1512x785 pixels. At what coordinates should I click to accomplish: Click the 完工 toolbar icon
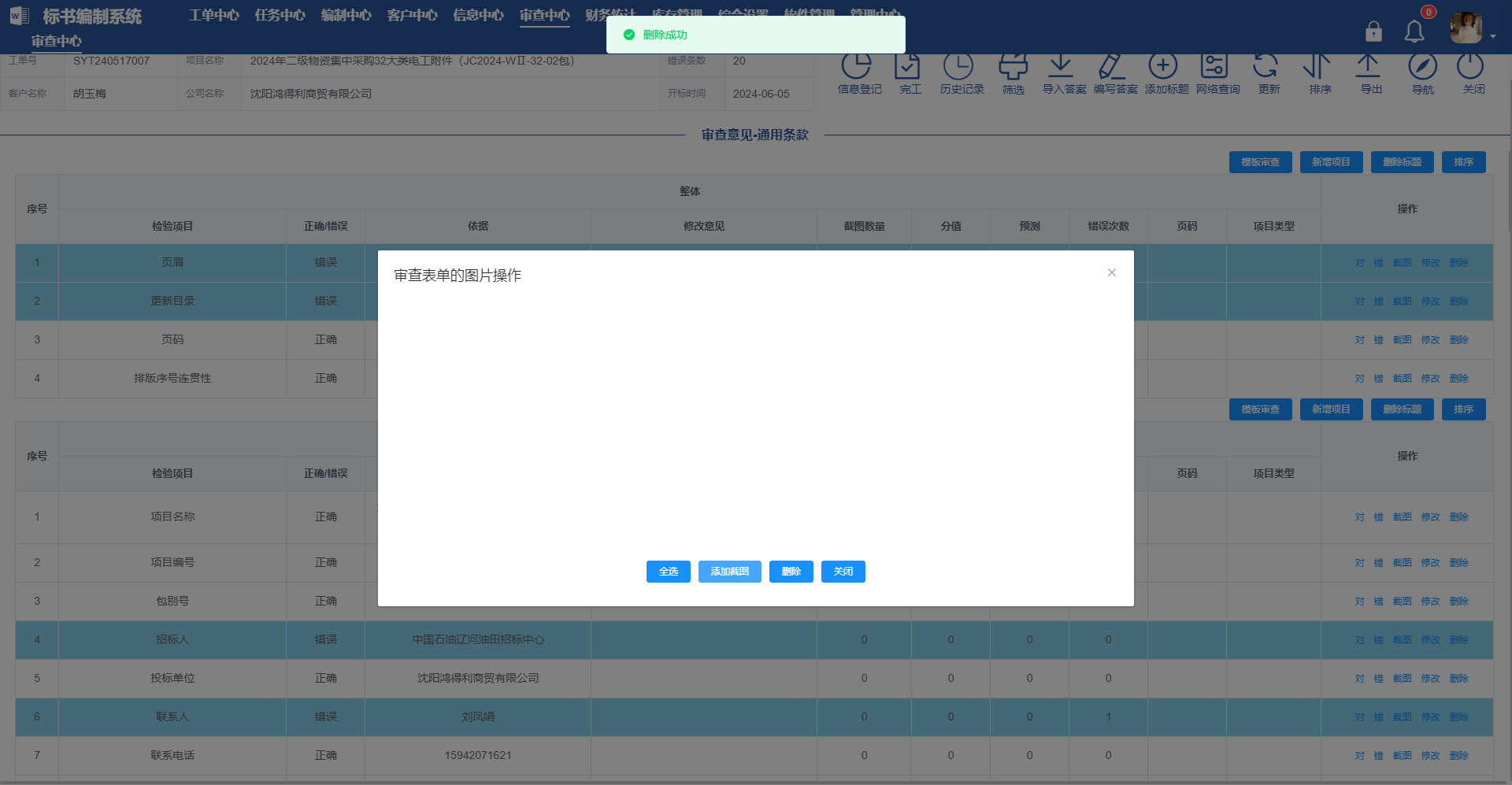click(x=907, y=65)
